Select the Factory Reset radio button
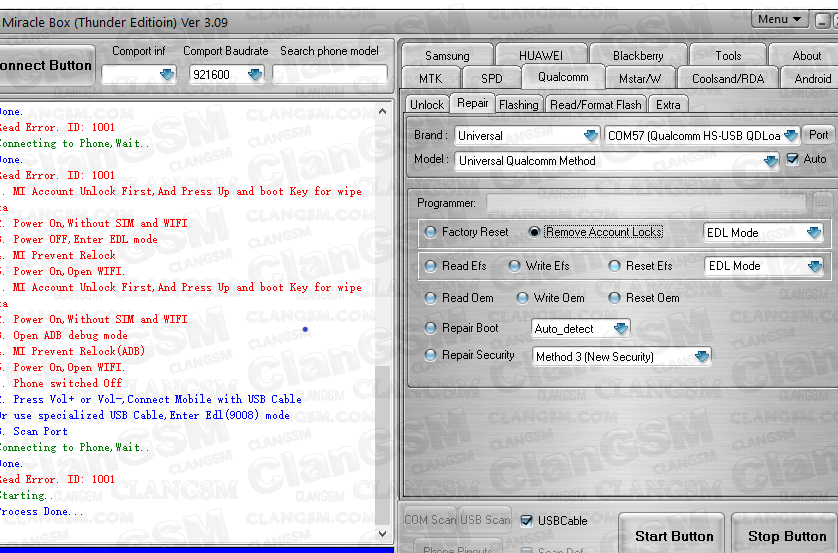The width and height of the screenshot is (838, 553). click(430, 232)
